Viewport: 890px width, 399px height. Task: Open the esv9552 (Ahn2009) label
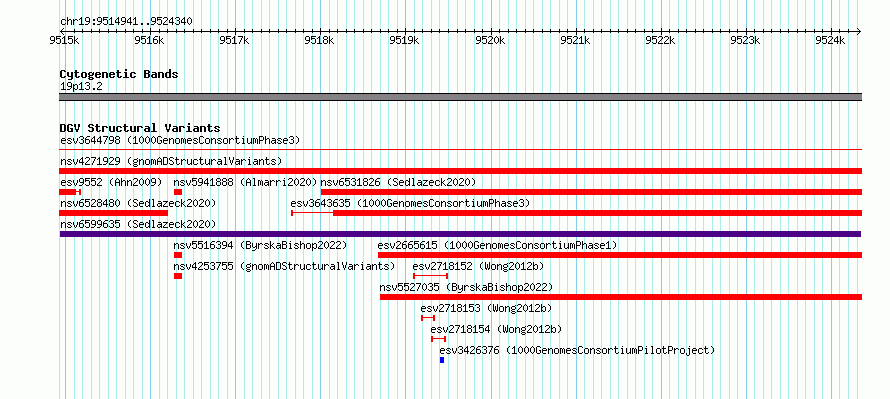[111, 182]
